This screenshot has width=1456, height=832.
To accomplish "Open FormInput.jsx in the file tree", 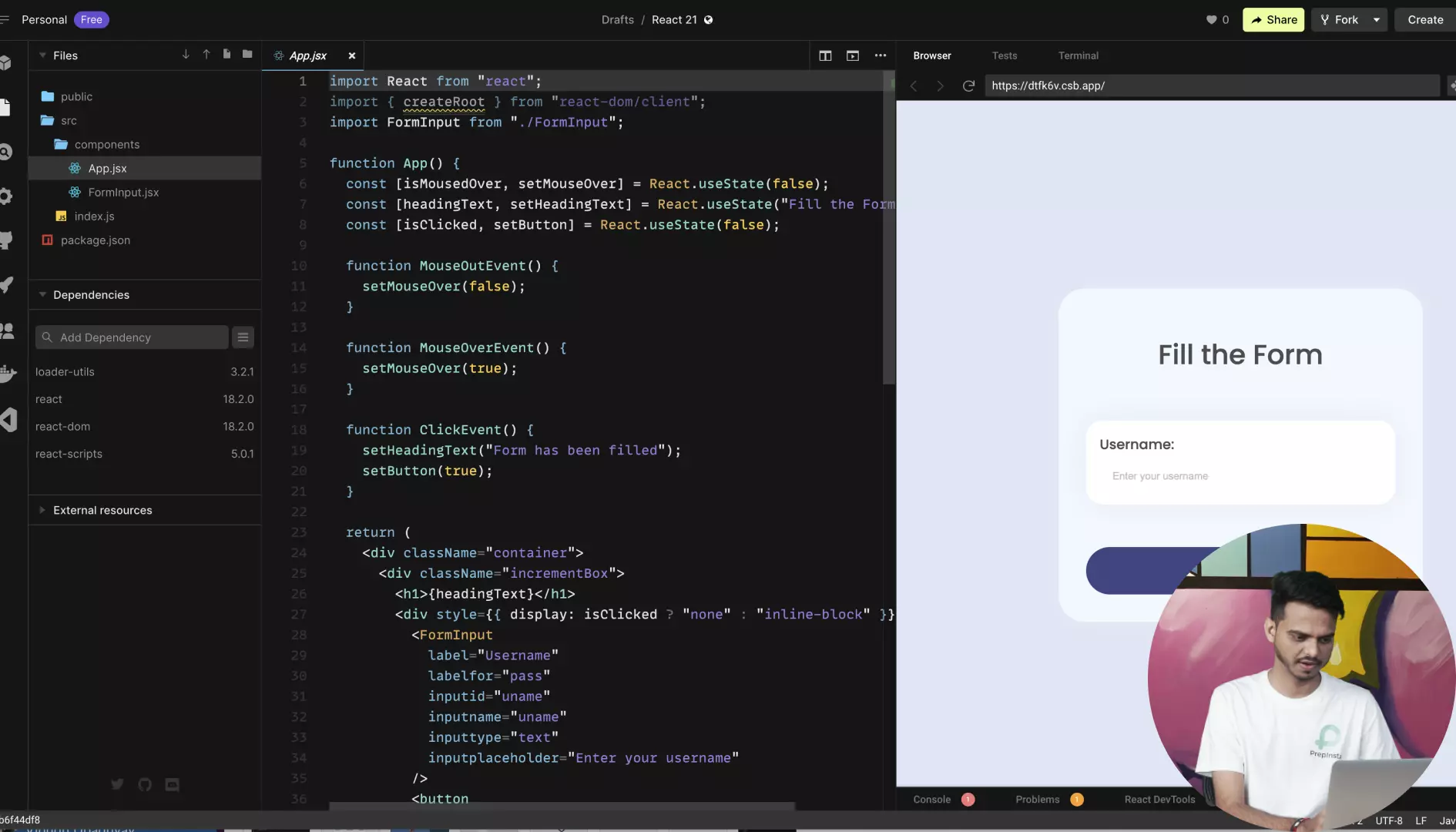I will pos(123,193).
